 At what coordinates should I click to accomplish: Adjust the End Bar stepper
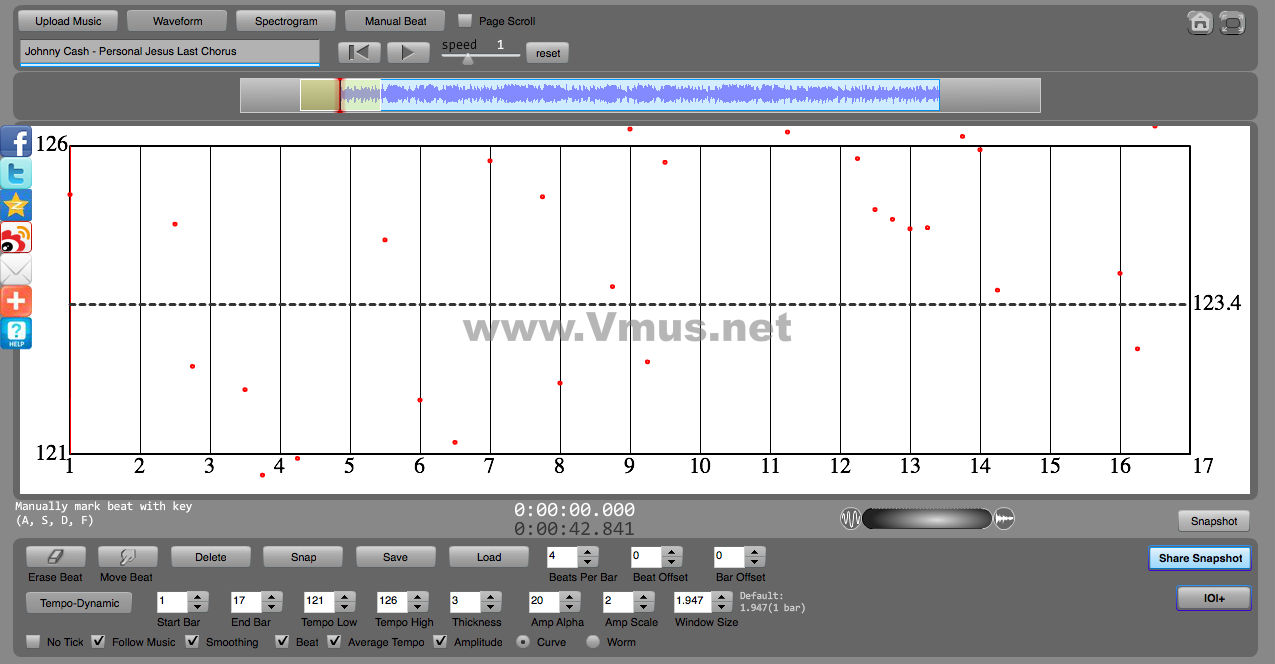coord(272,602)
